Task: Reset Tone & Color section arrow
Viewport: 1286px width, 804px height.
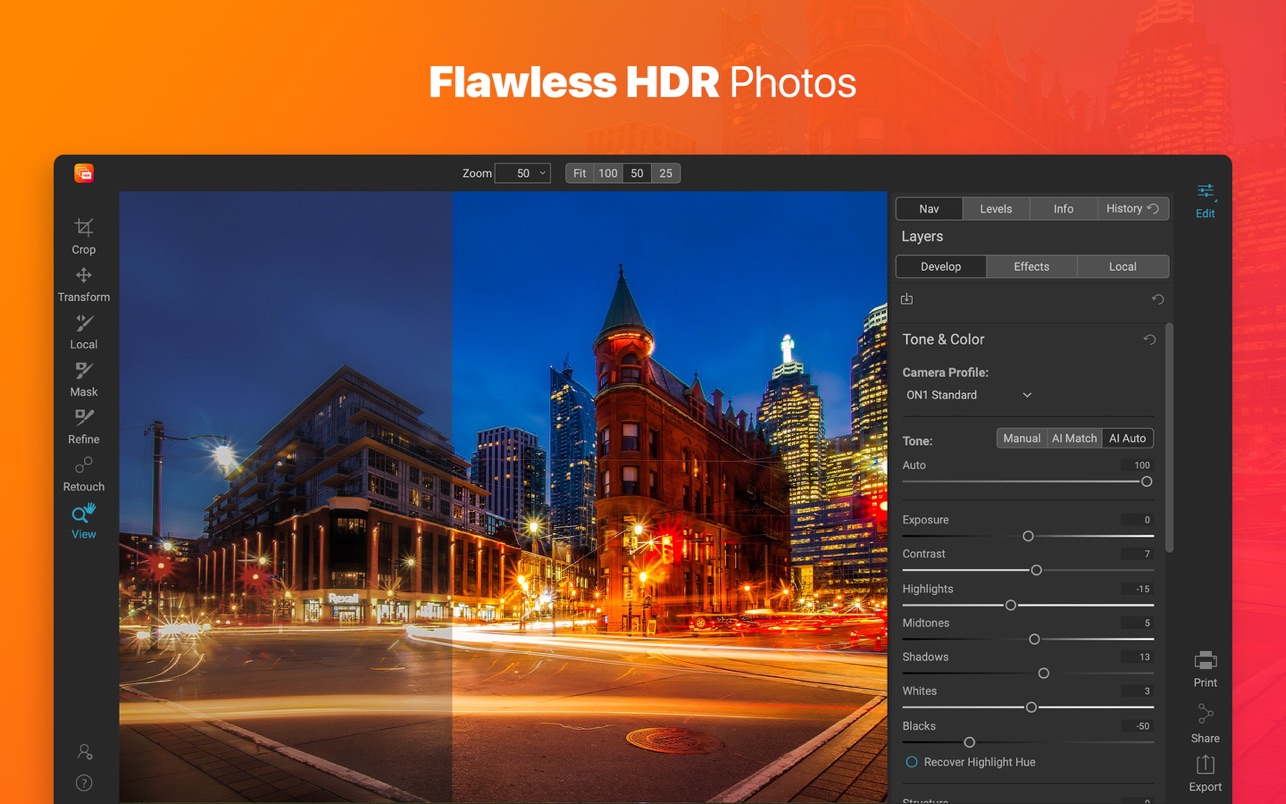Action: (1150, 340)
